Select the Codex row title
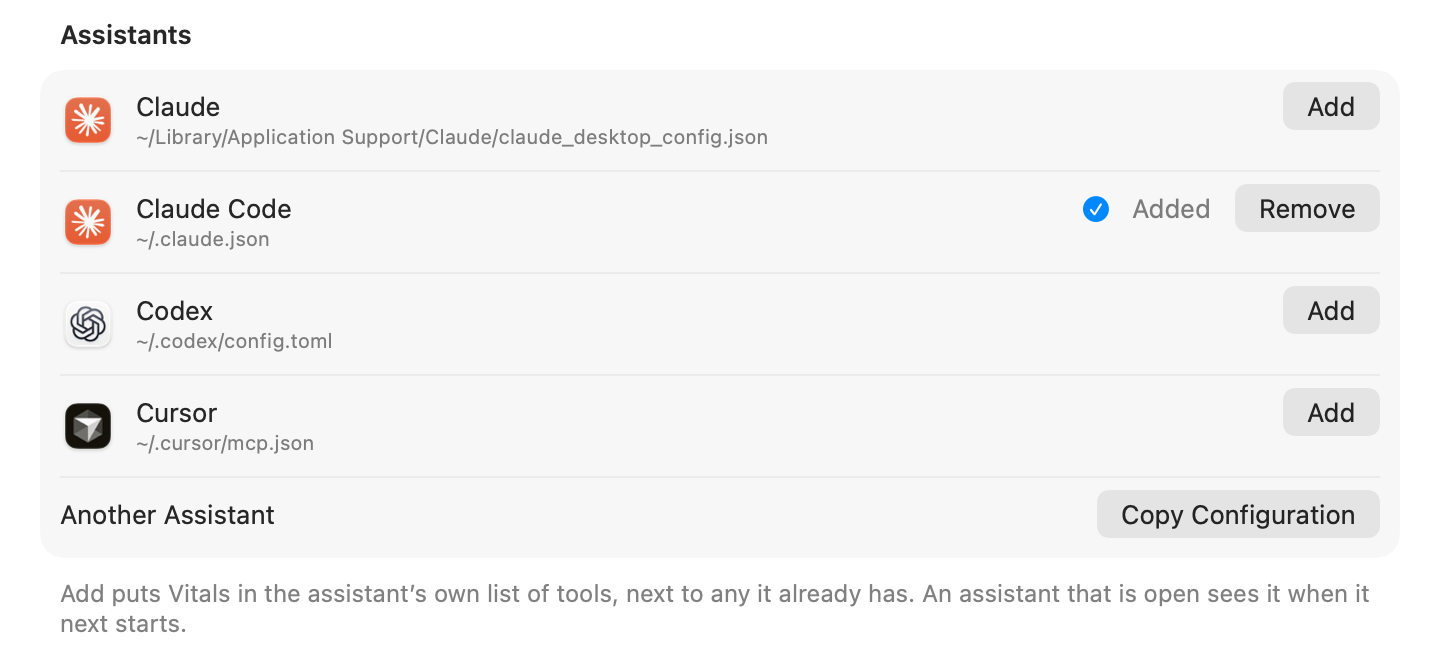 [175, 311]
